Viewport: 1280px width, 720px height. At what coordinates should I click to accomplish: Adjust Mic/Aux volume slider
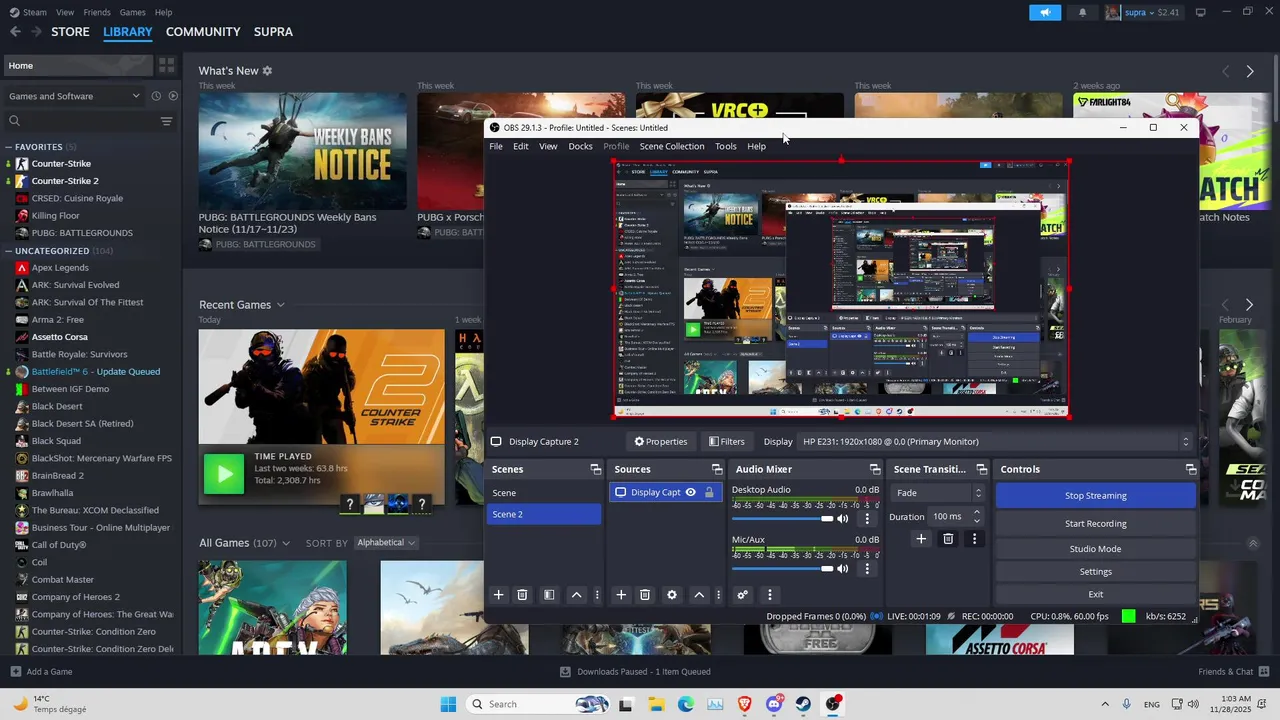pos(783,569)
